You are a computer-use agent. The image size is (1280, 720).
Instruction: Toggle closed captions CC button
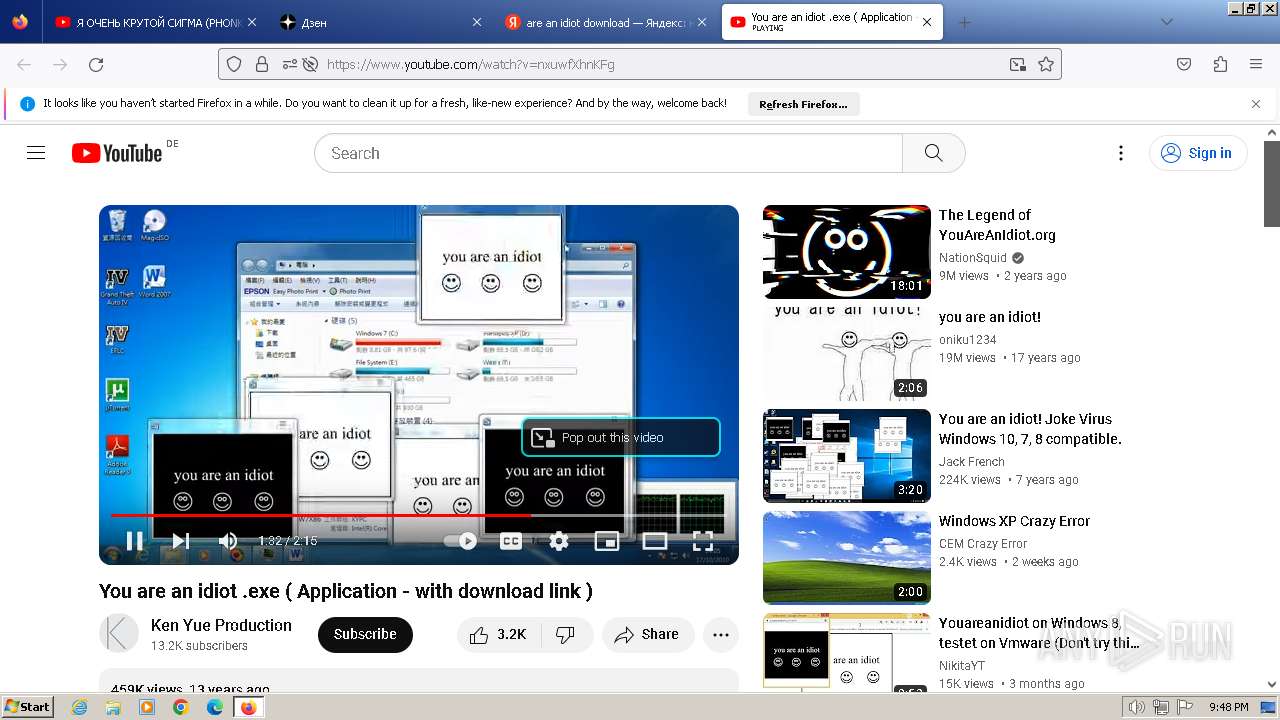click(x=511, y=541)
